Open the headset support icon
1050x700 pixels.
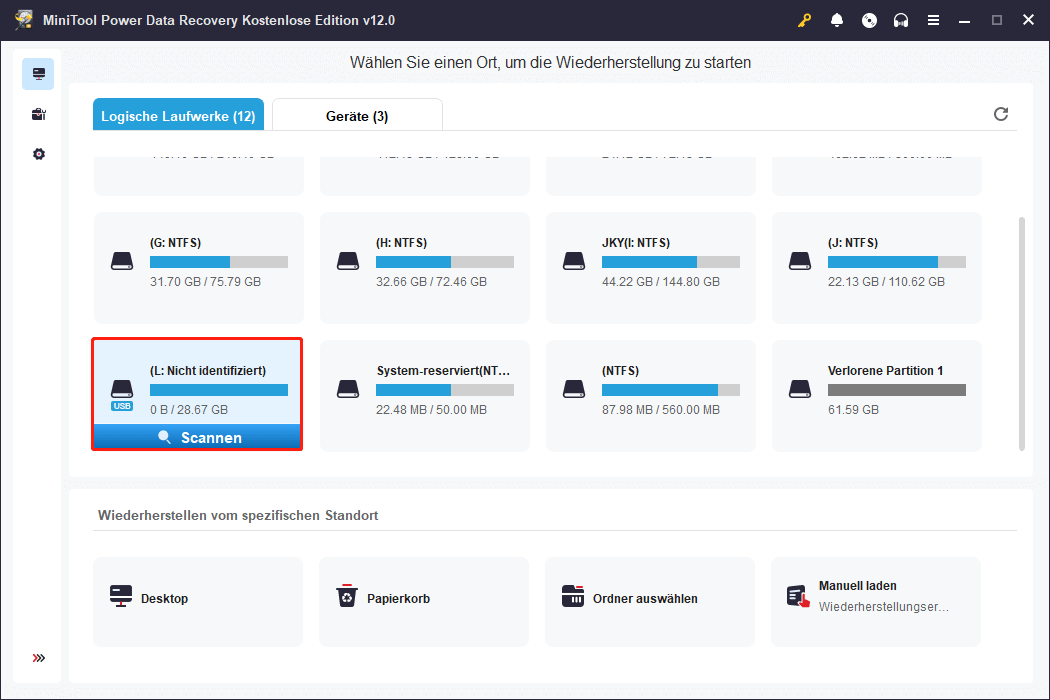[x=901, y=20]
